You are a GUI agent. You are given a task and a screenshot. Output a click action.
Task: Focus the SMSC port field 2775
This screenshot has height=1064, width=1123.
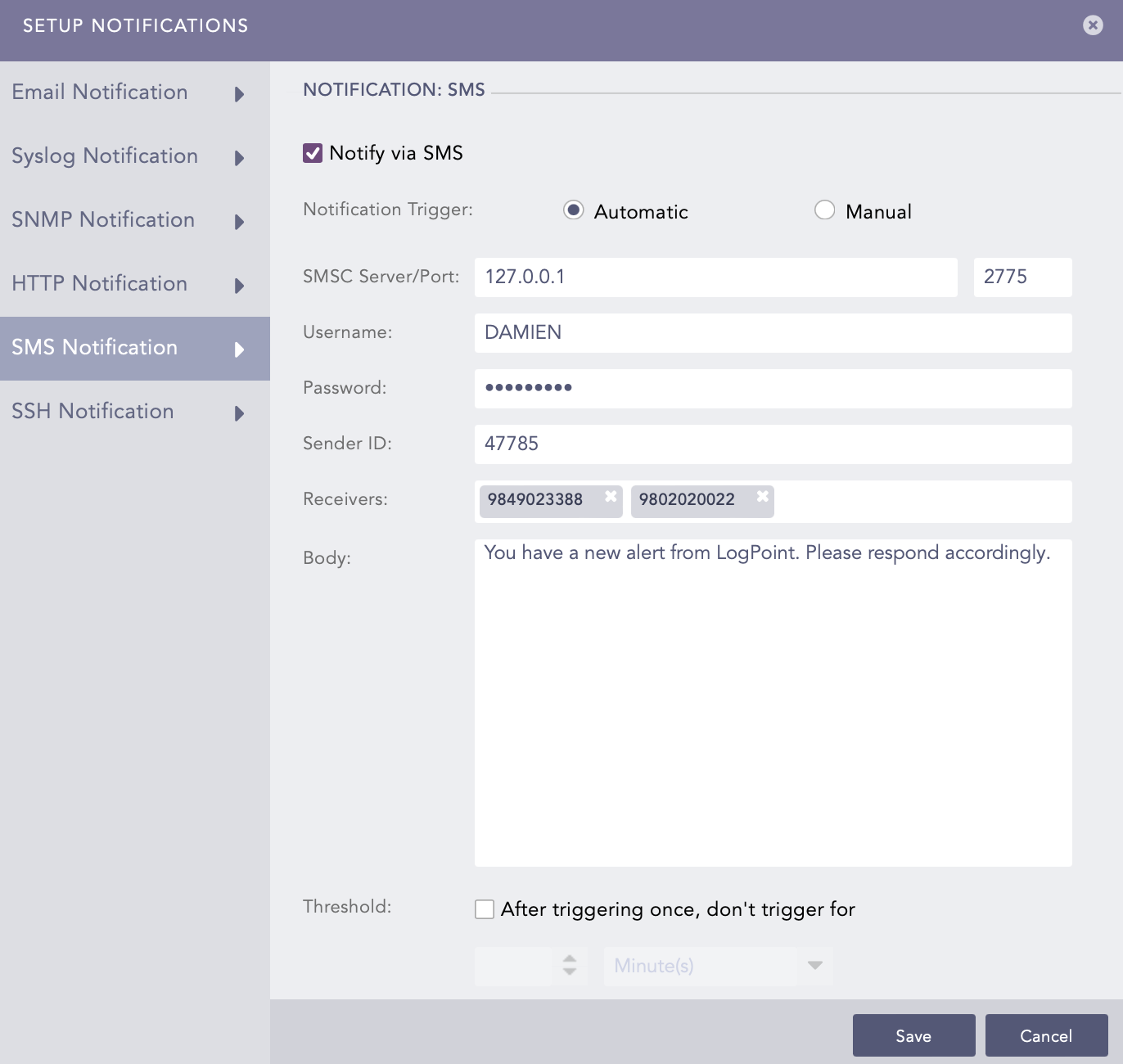coord(1022,277)
